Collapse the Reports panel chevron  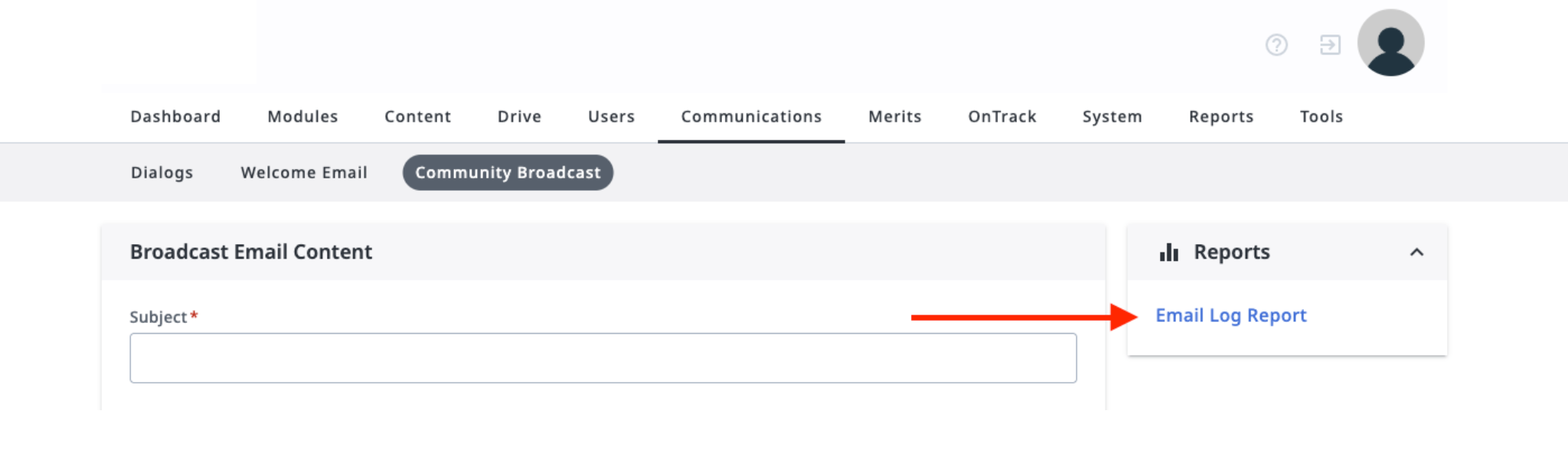pyautogui.click(x=1416, y=253)
